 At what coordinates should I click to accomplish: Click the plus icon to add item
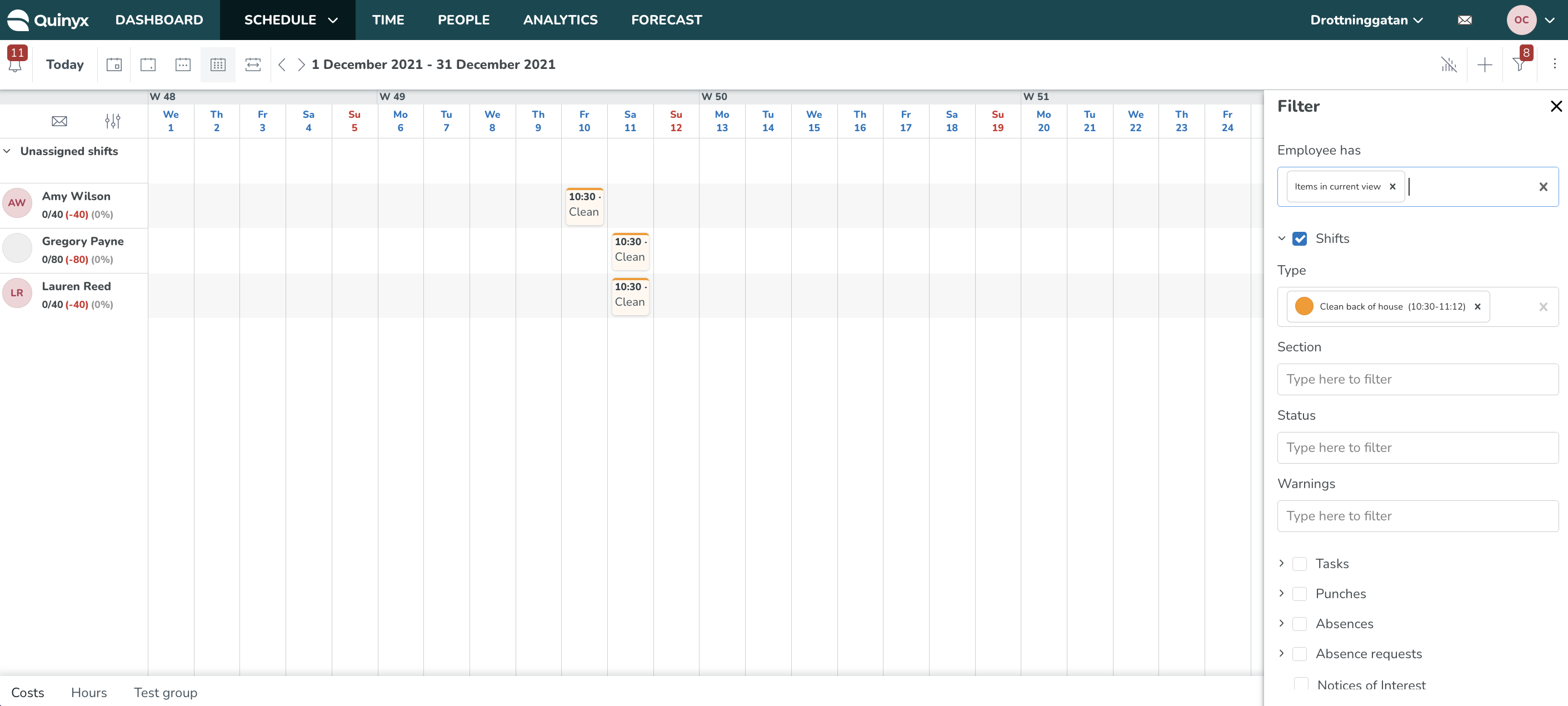[1485, 64]
